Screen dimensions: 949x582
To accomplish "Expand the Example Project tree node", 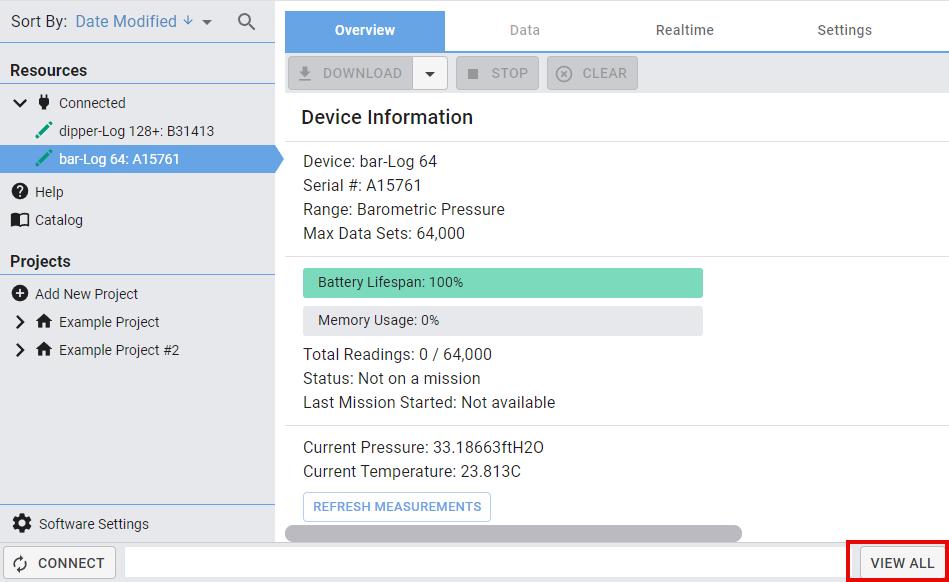I will 20,322.
